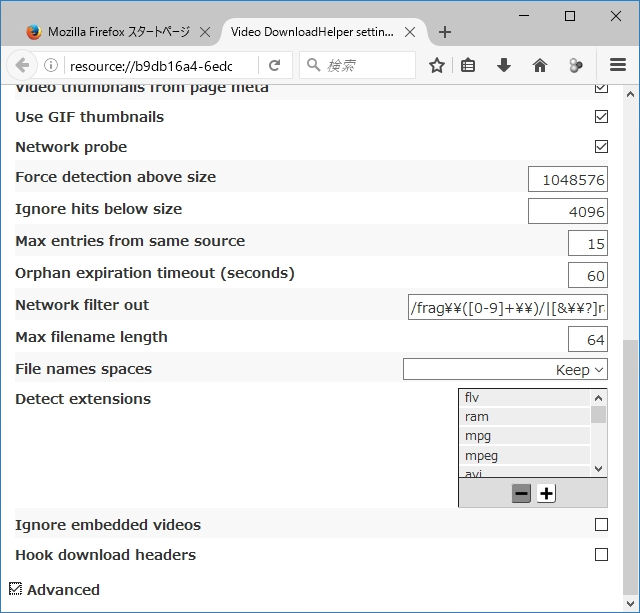
Task: Open a new tab with the plus button
Action: pos(445,32)
